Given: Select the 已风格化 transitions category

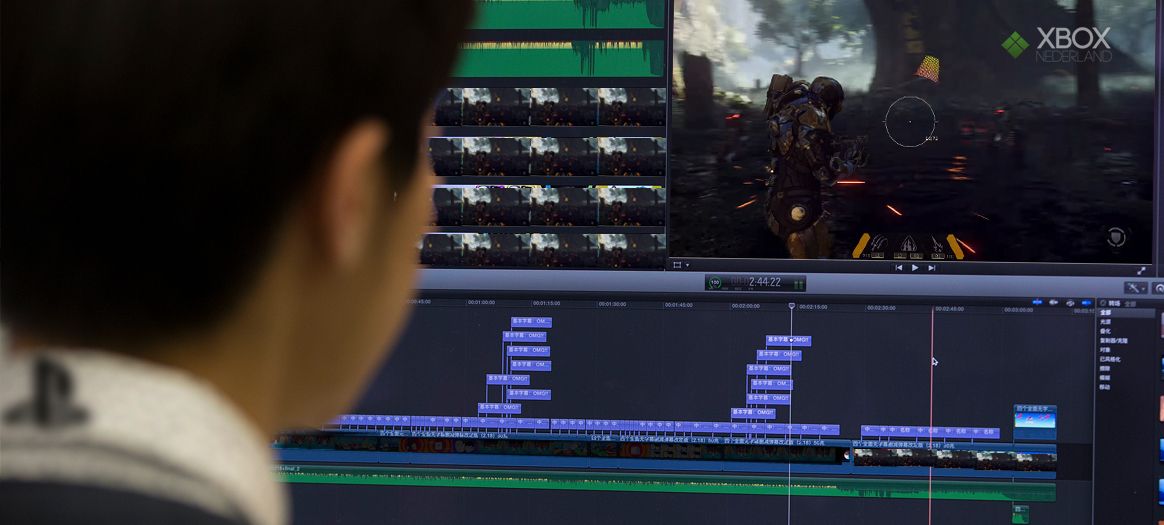Looking at the screenshot, I should 1110,359.
